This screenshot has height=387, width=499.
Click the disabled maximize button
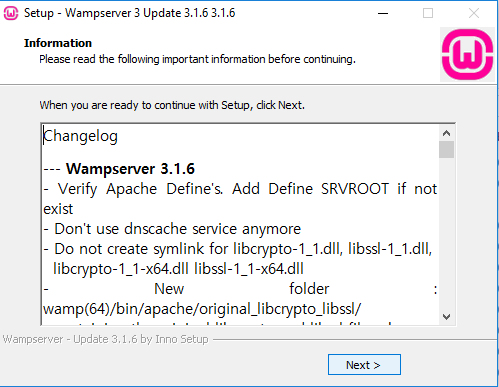428,13
